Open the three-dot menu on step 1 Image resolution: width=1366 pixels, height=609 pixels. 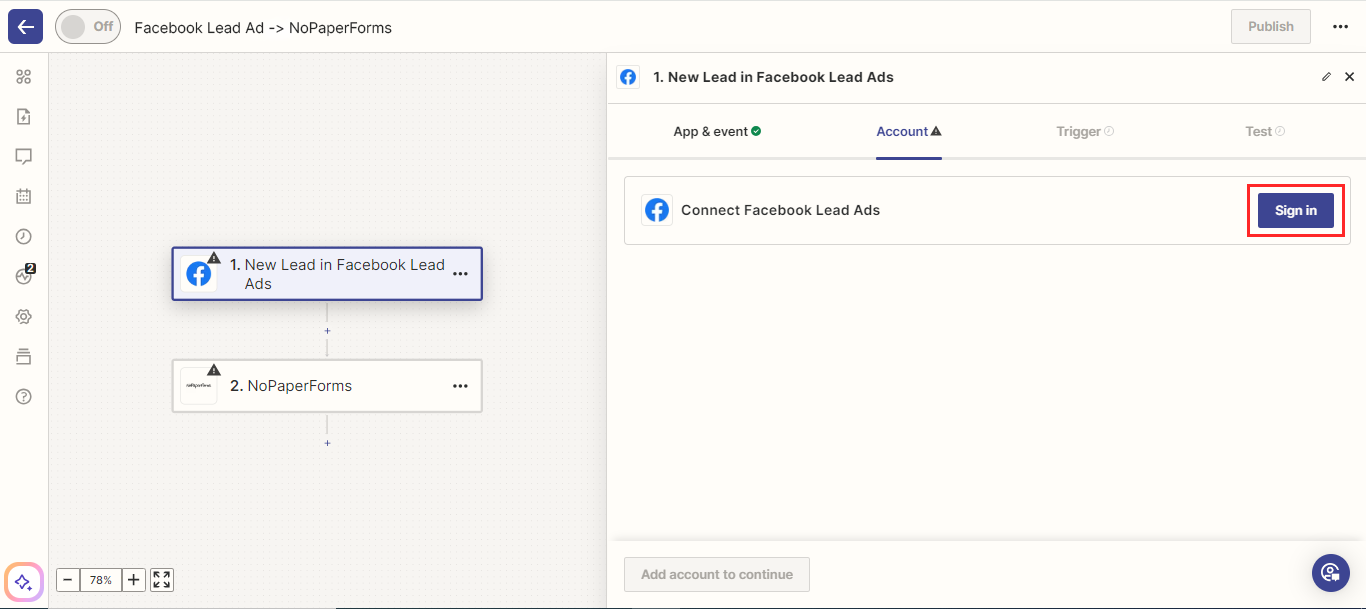click(x=460, y=274)
